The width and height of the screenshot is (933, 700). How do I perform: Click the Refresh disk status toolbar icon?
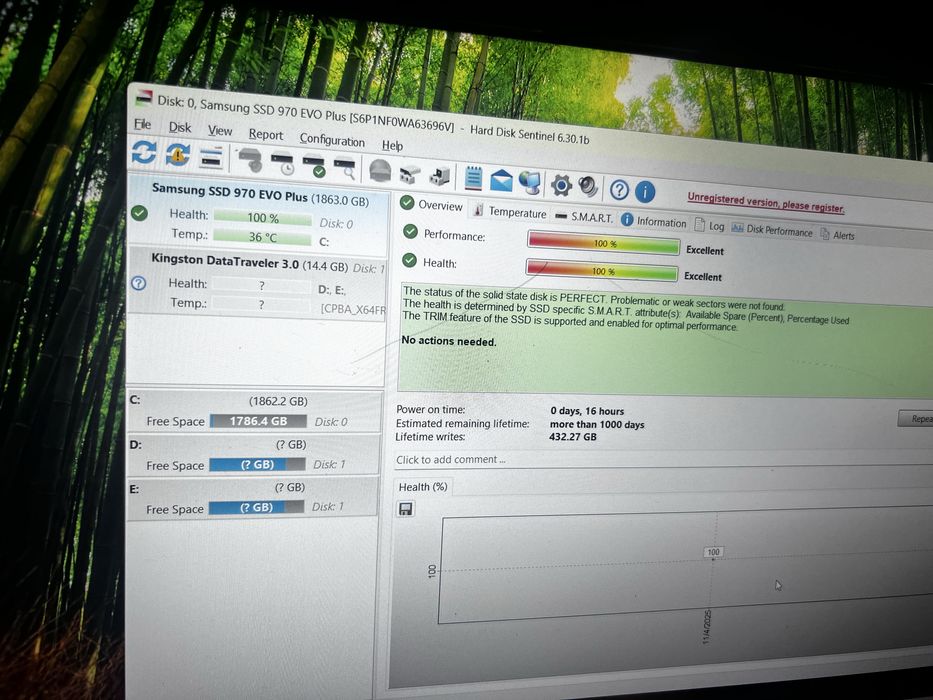coord(144,152)
